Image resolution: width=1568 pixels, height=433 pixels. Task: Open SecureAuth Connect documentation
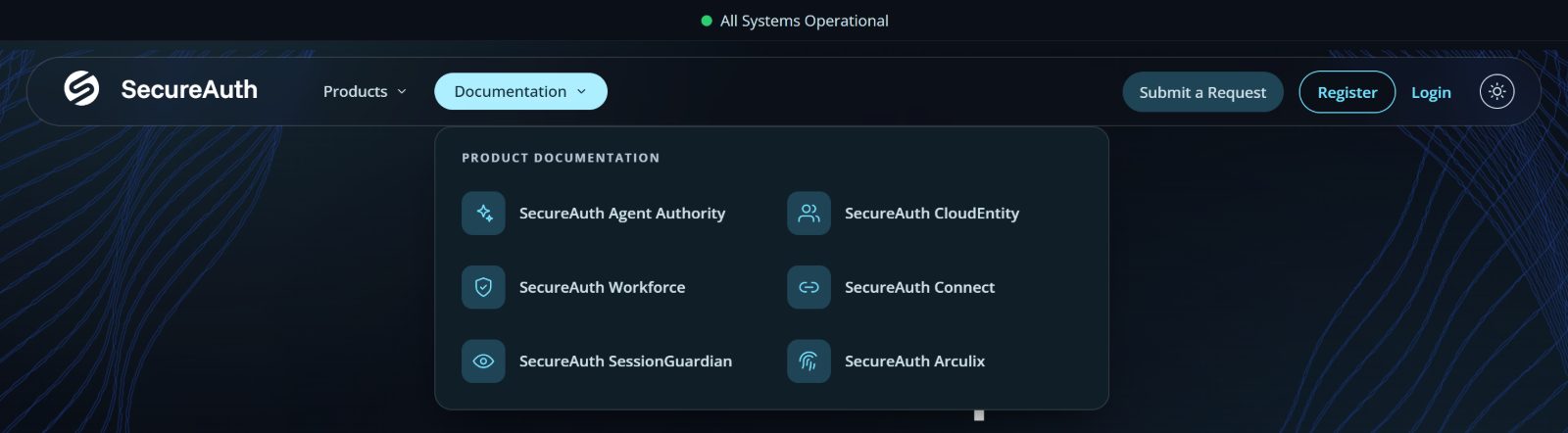[x=919, y=287]
